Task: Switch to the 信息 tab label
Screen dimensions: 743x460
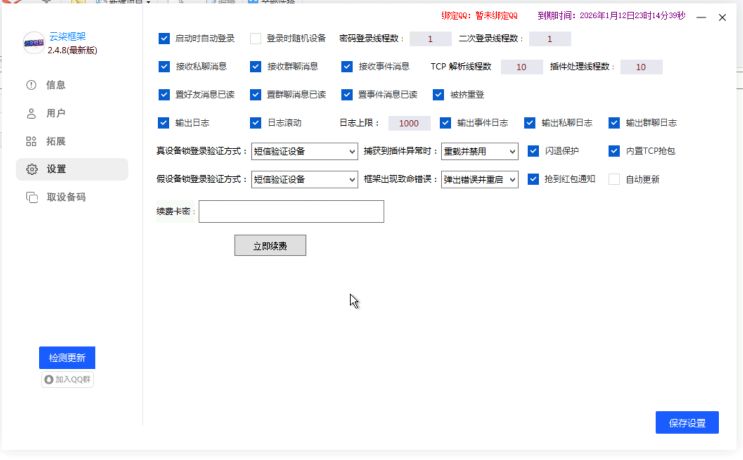Action: click(x=56, y=85)
